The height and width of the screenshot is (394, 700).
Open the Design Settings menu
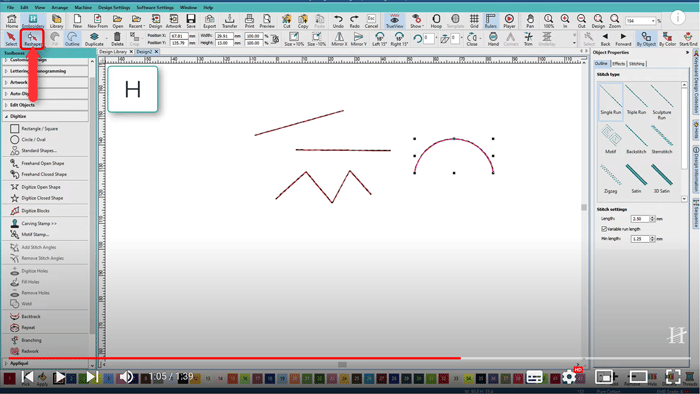114,8
